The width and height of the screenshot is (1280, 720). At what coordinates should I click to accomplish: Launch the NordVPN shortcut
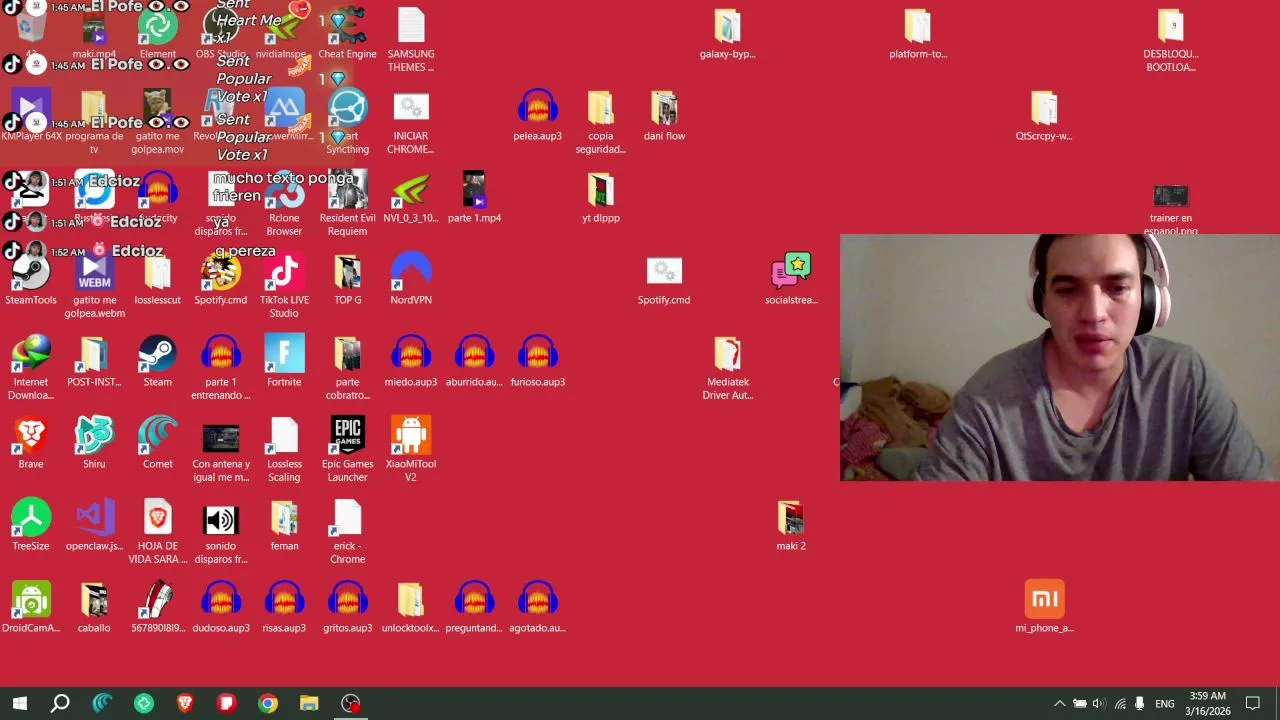411,279
